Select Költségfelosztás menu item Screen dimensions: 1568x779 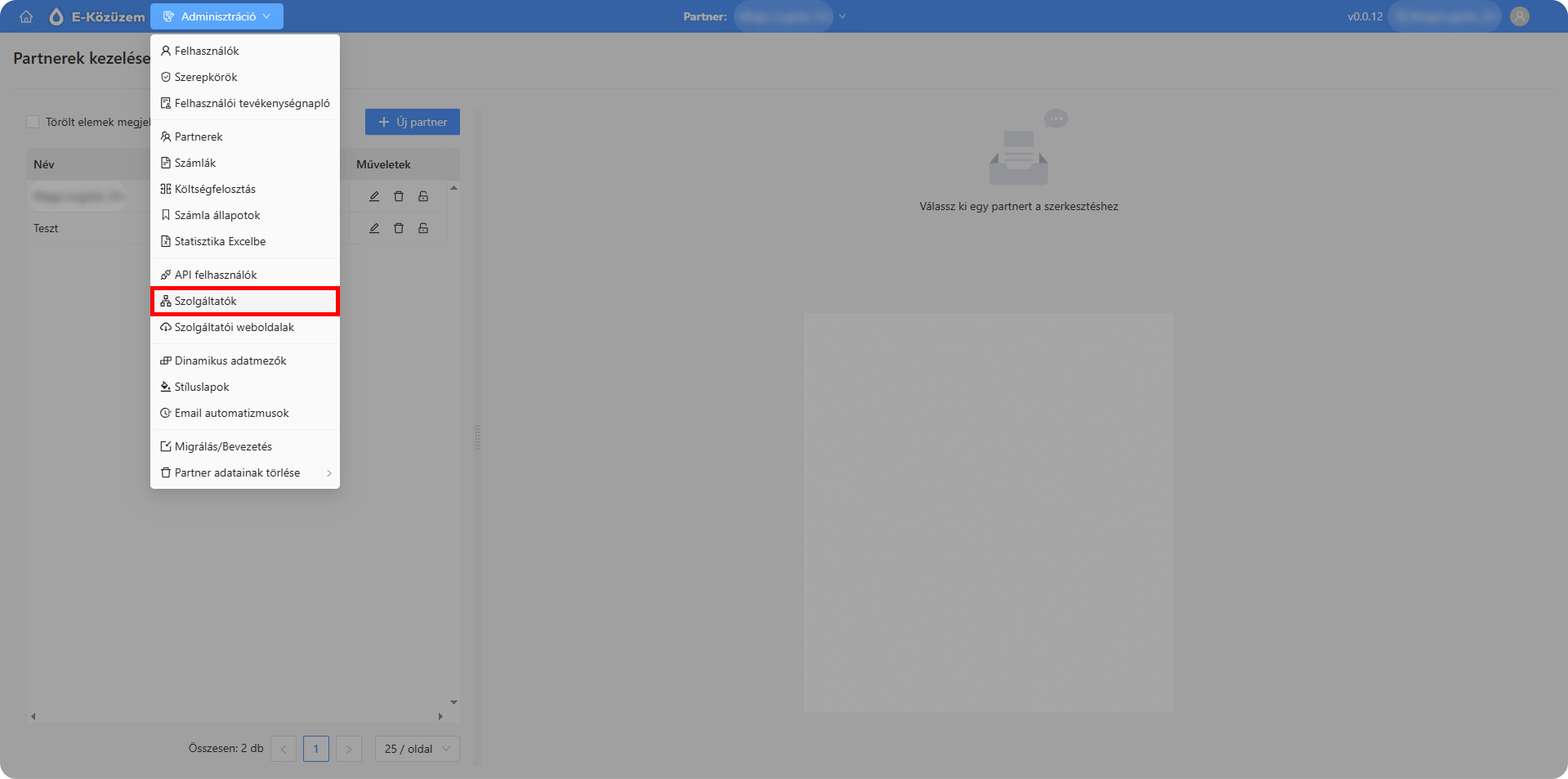pos(245,189)
